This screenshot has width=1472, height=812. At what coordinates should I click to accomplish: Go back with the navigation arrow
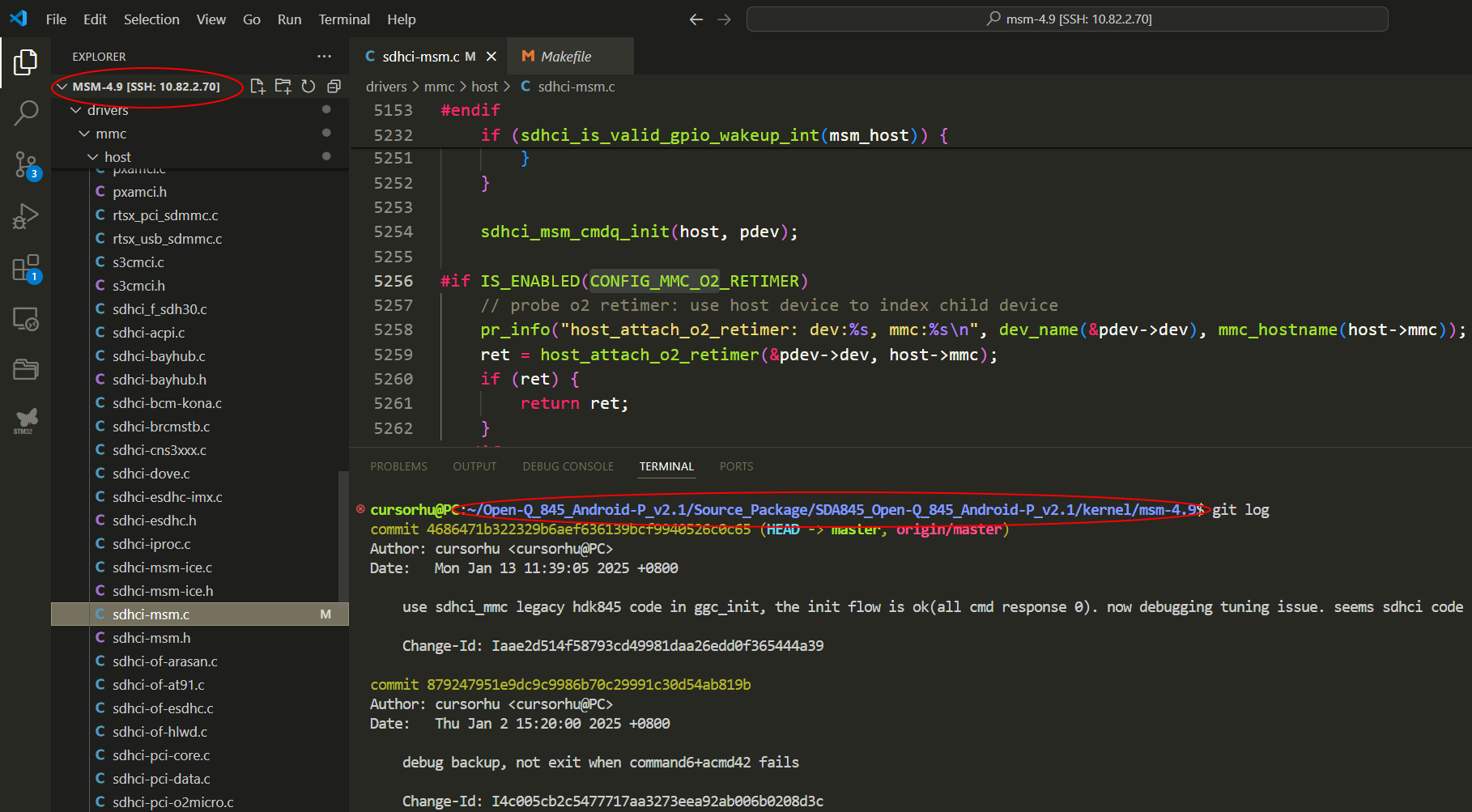(696, 19)
